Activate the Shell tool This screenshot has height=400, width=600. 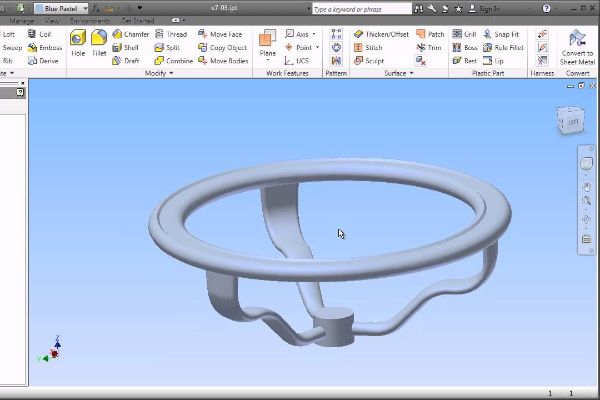coord(125,47)
